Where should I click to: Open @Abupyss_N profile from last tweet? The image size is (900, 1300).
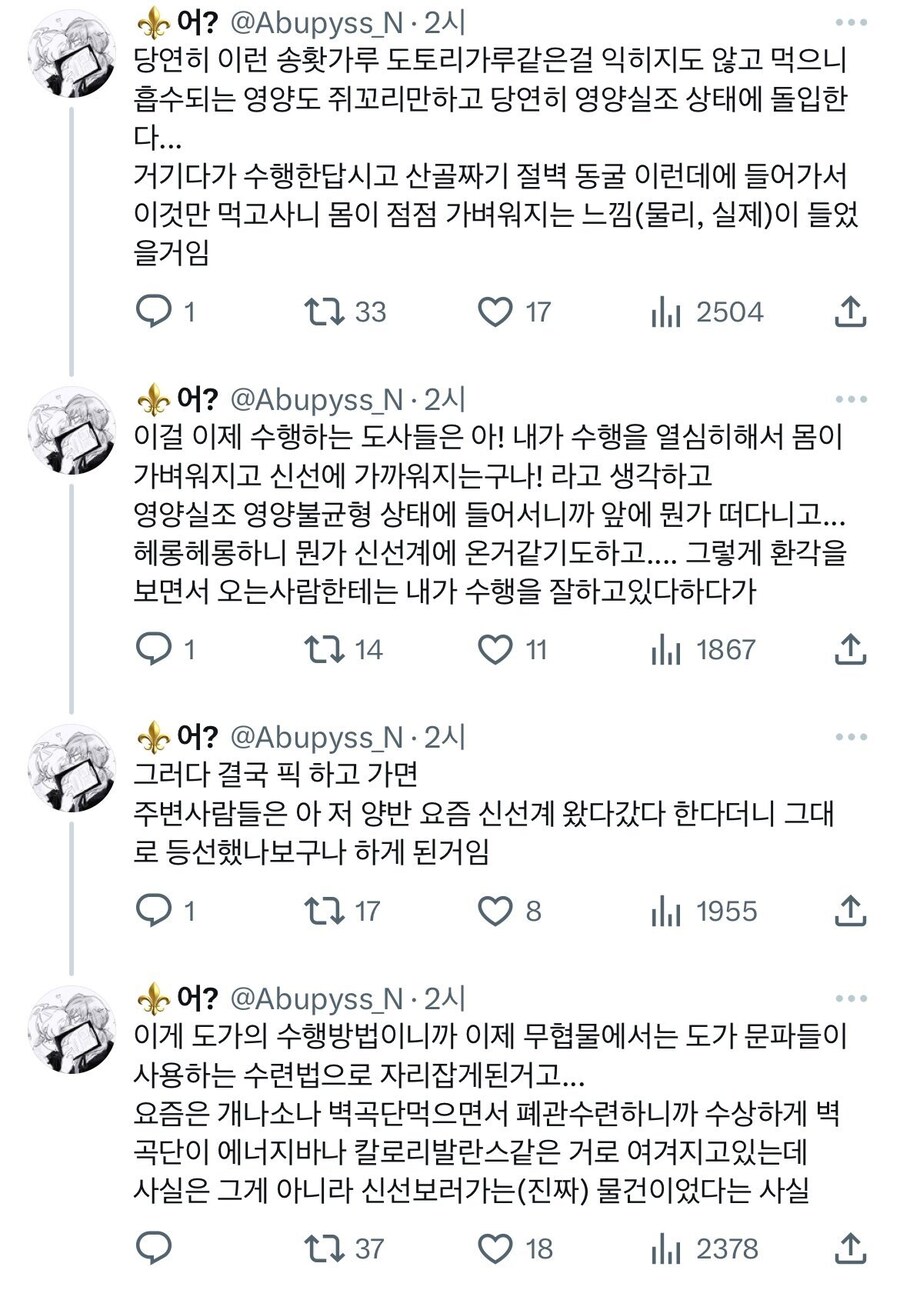[317, 999]
